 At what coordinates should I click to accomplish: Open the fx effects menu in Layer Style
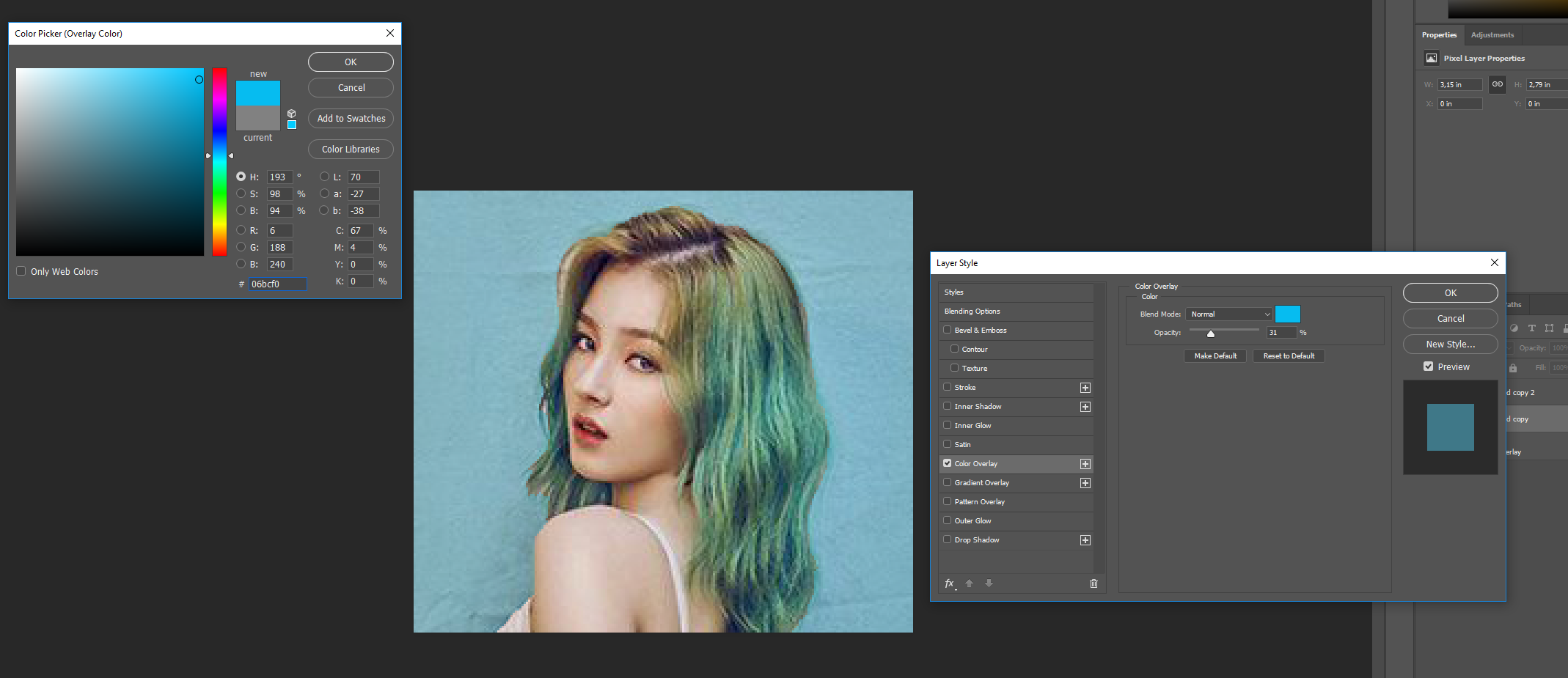point(950,583)
